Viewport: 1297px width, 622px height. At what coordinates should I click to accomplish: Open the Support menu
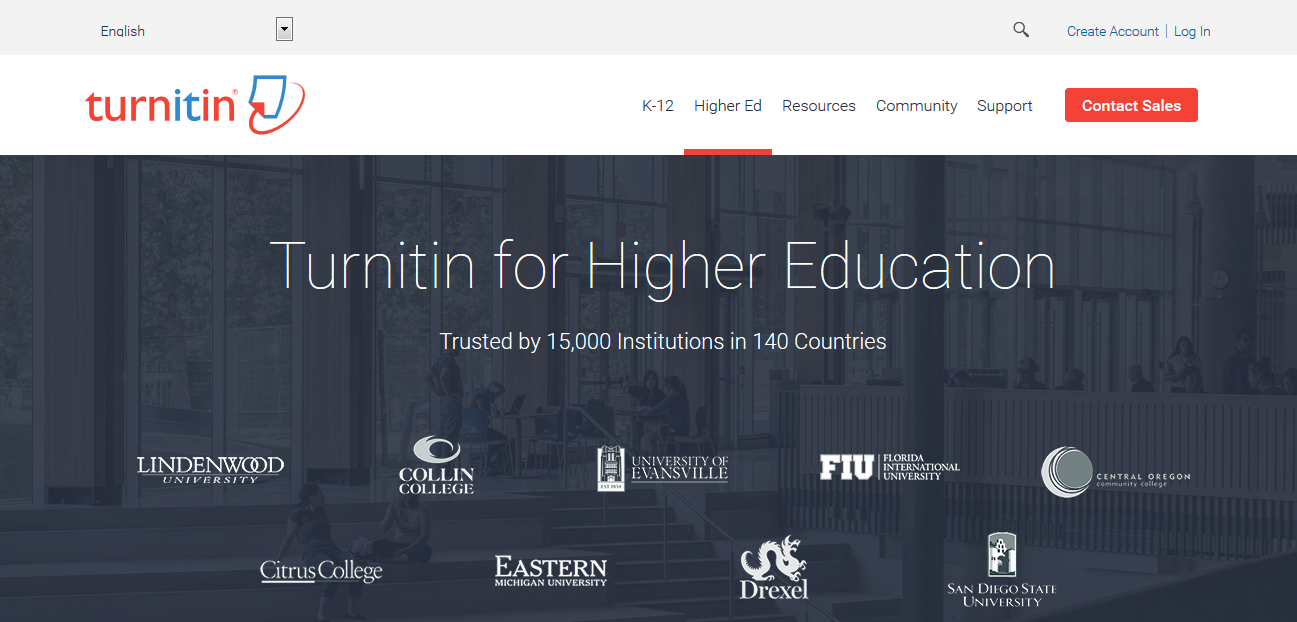tap(1005, 106)
